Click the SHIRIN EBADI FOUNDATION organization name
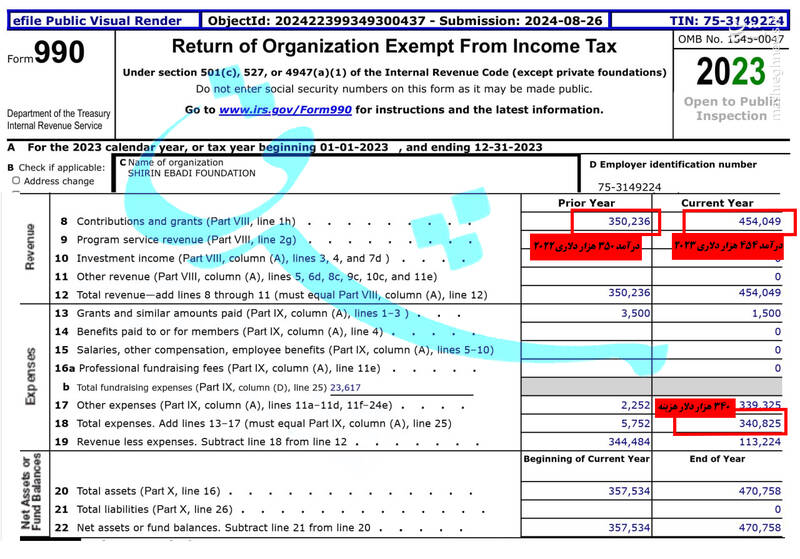 point(191,173)
